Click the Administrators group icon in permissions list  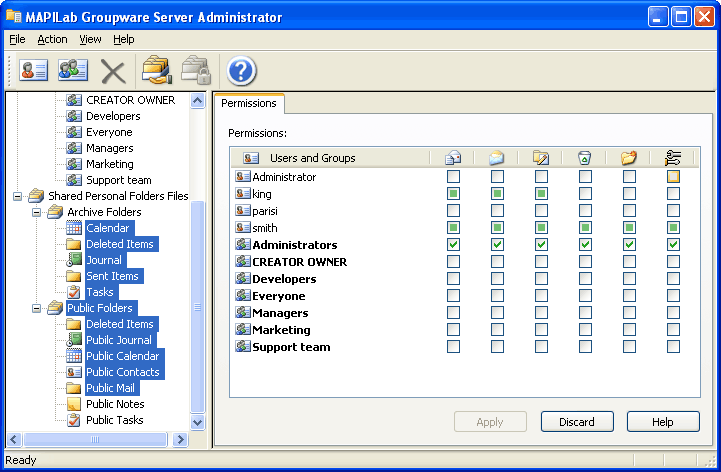coord(243,244)
